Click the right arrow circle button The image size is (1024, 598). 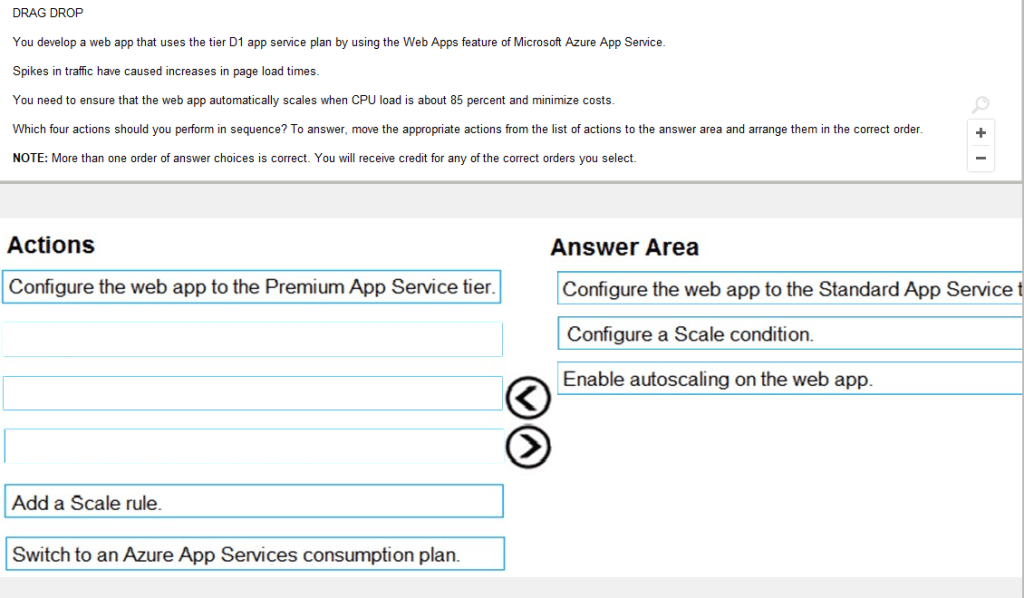[528, 447]
